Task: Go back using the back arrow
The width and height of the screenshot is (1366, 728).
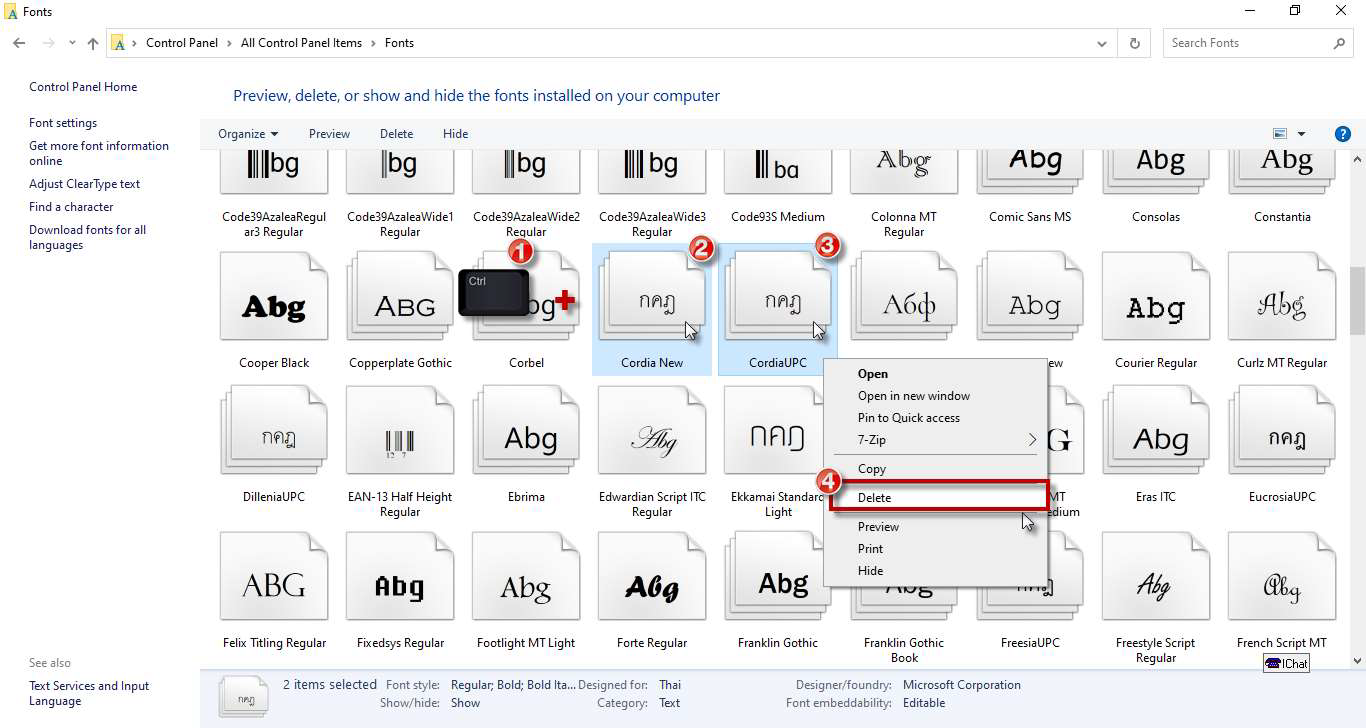Action: tap(19, 43)
